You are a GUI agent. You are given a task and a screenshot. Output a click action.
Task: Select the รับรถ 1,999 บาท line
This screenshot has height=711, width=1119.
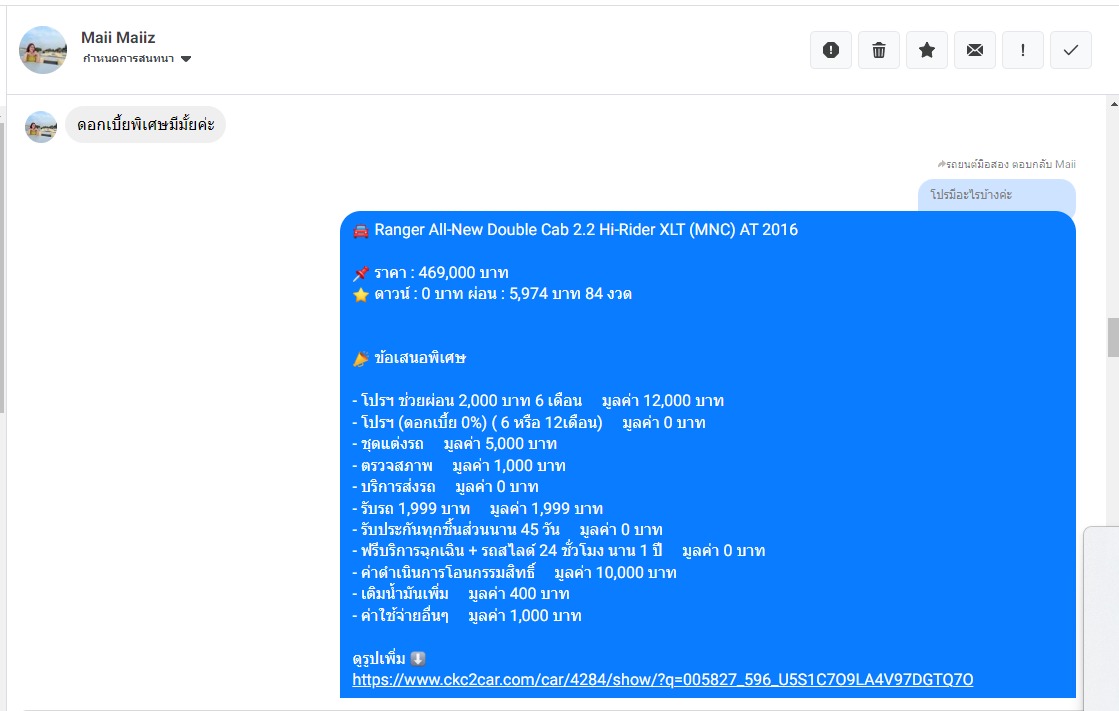(x=477, y=508)
